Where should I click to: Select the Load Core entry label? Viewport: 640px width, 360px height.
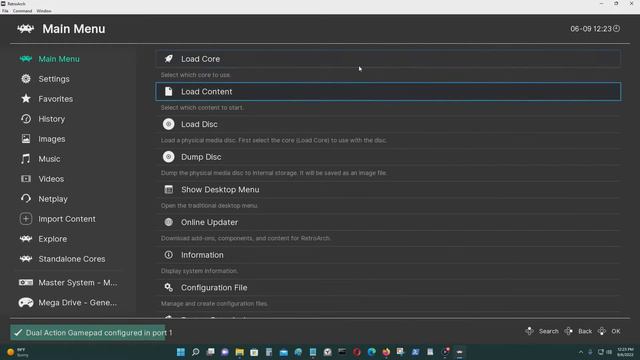200,59
